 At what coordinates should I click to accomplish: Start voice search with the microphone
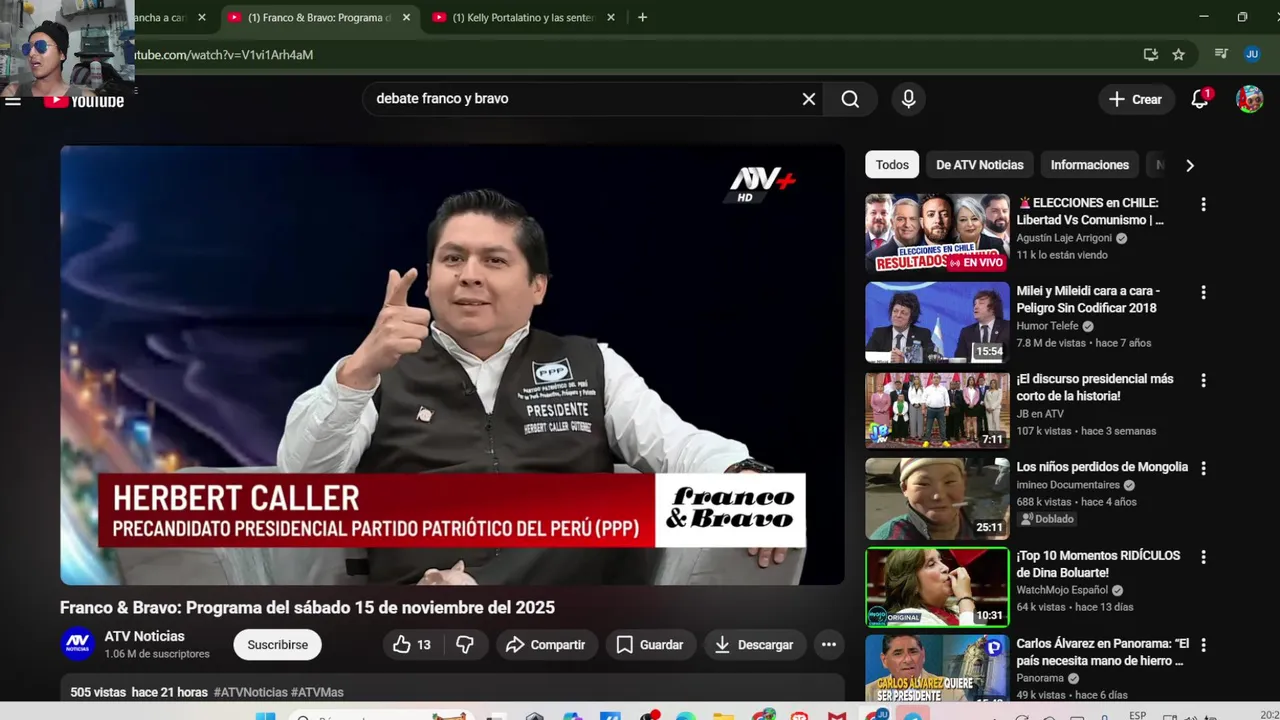point(908,99)
